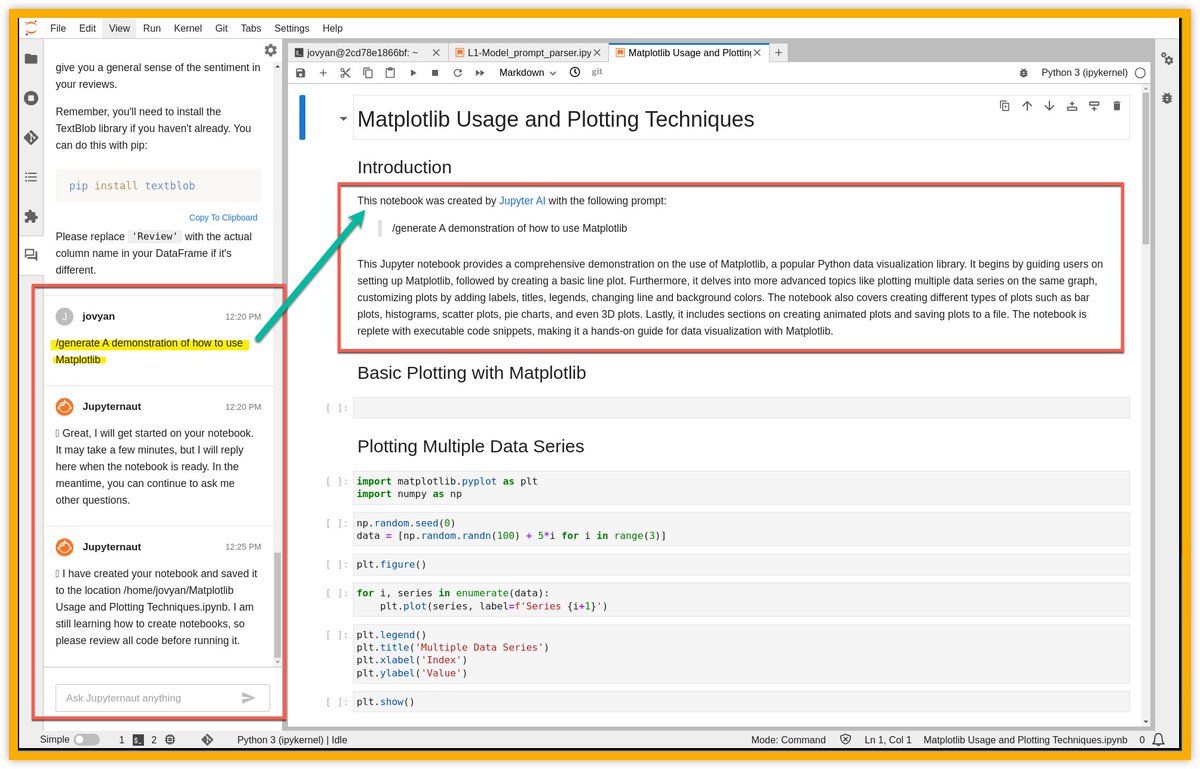Open the Extension Manager puzzle icon
This screenshot has height=769, width=1200.
tap(31, 216)
